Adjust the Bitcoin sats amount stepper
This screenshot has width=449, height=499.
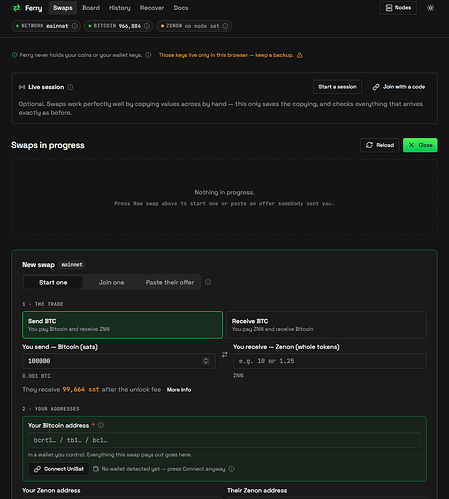tap(206, 361)
